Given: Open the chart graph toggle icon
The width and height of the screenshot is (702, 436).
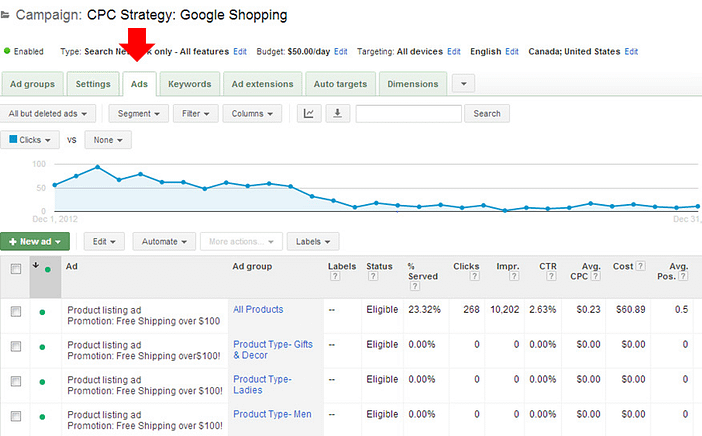Looking at the screenshot, I should pos(309,114).
